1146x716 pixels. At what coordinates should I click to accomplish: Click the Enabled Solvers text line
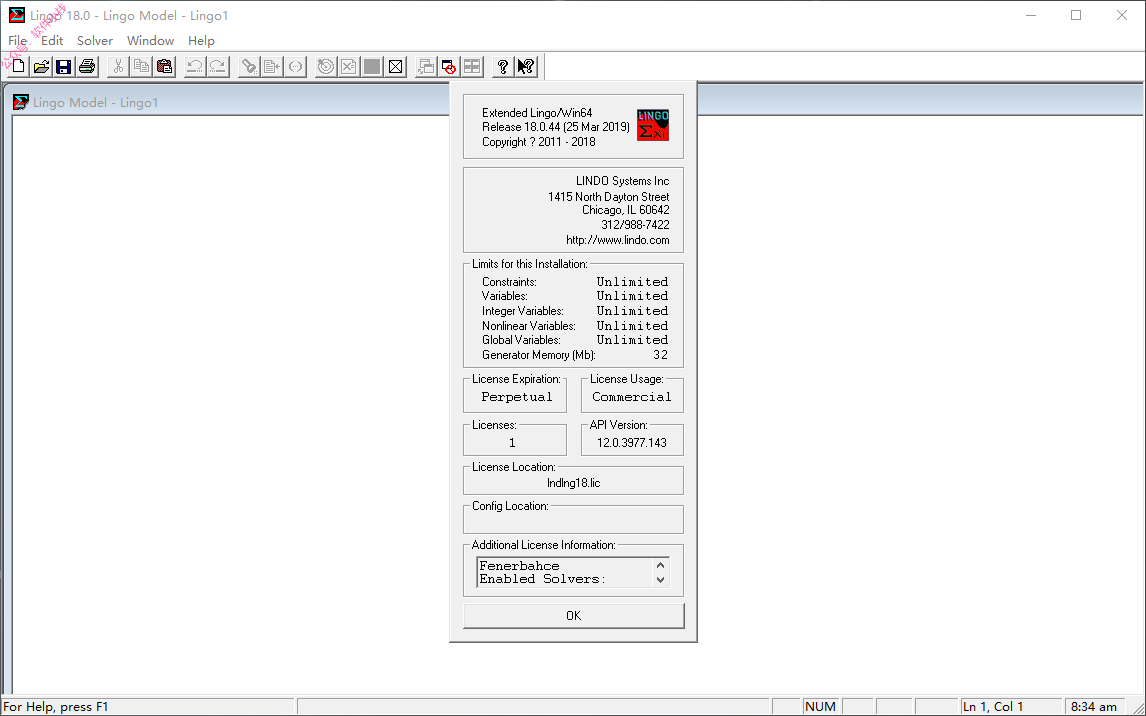point(542,579)
